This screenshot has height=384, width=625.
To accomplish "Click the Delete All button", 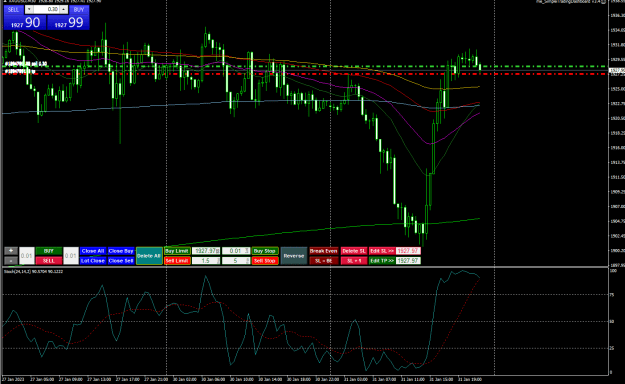I will [149, 256].
